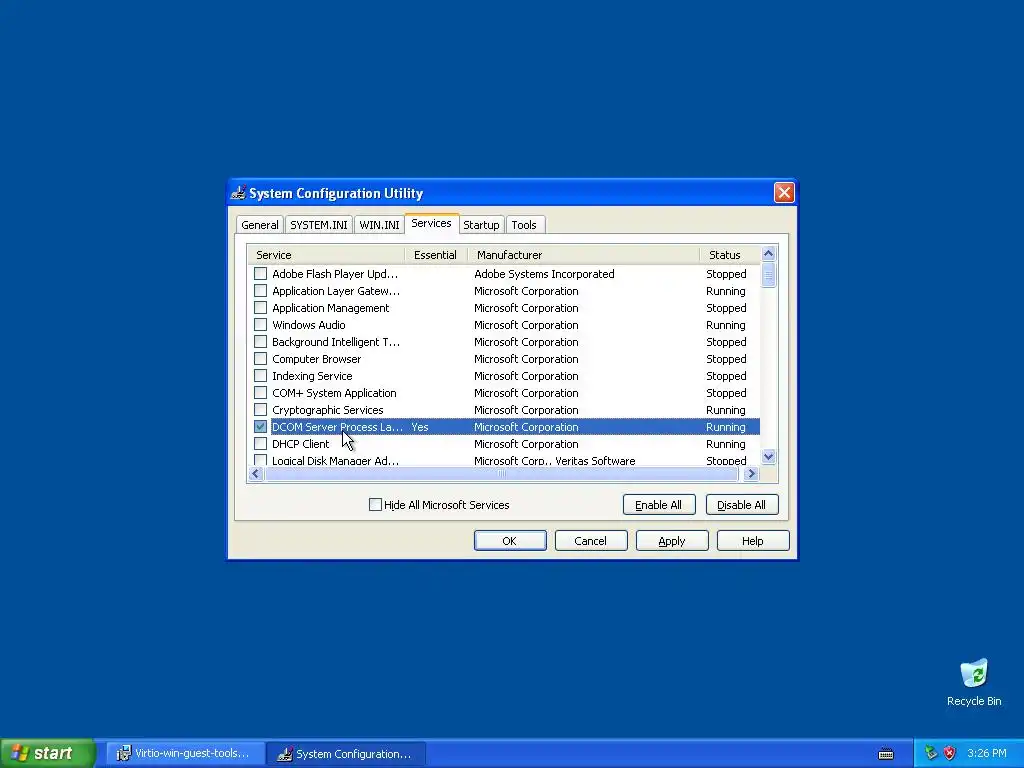Select the Computer Browser row name
1024x768 pixels.
(x=316, y=359)
